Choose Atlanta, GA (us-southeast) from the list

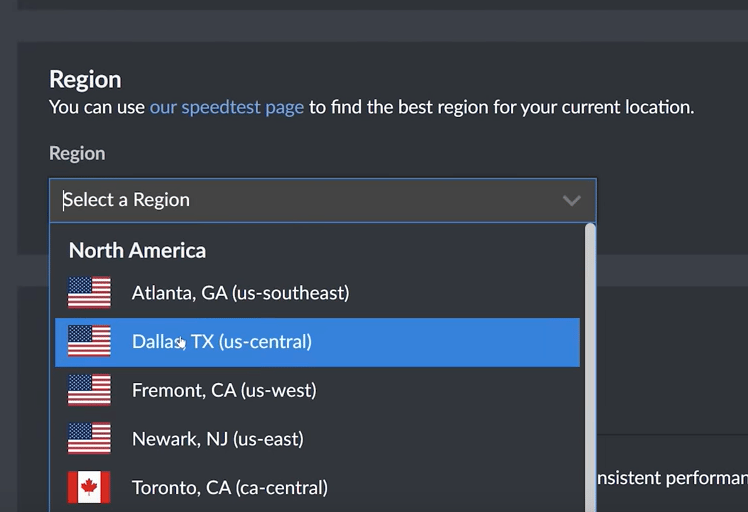(x=240, y=293)
